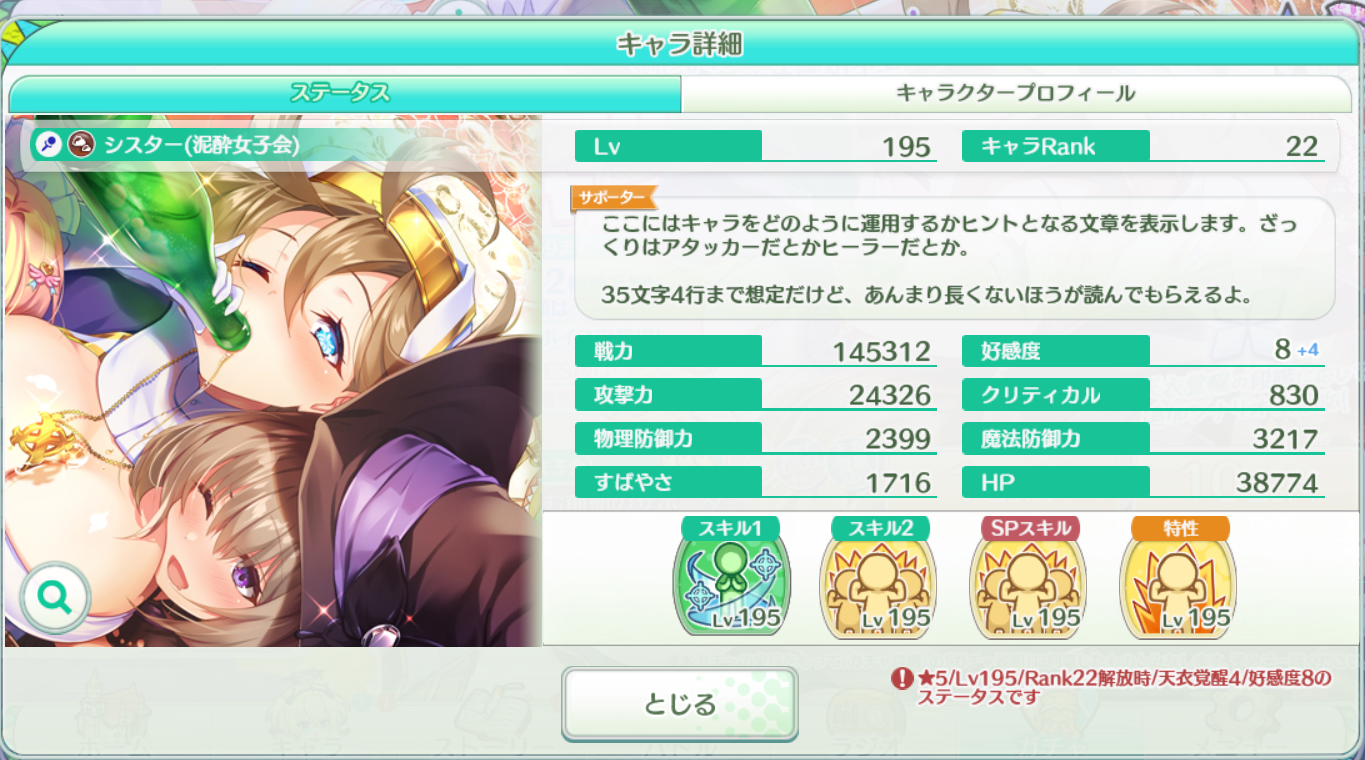Switch to the キャラクタープロフィール tab
Image resolution: width=1365 pixels, height=760 pixels.
pos(1015,94)
